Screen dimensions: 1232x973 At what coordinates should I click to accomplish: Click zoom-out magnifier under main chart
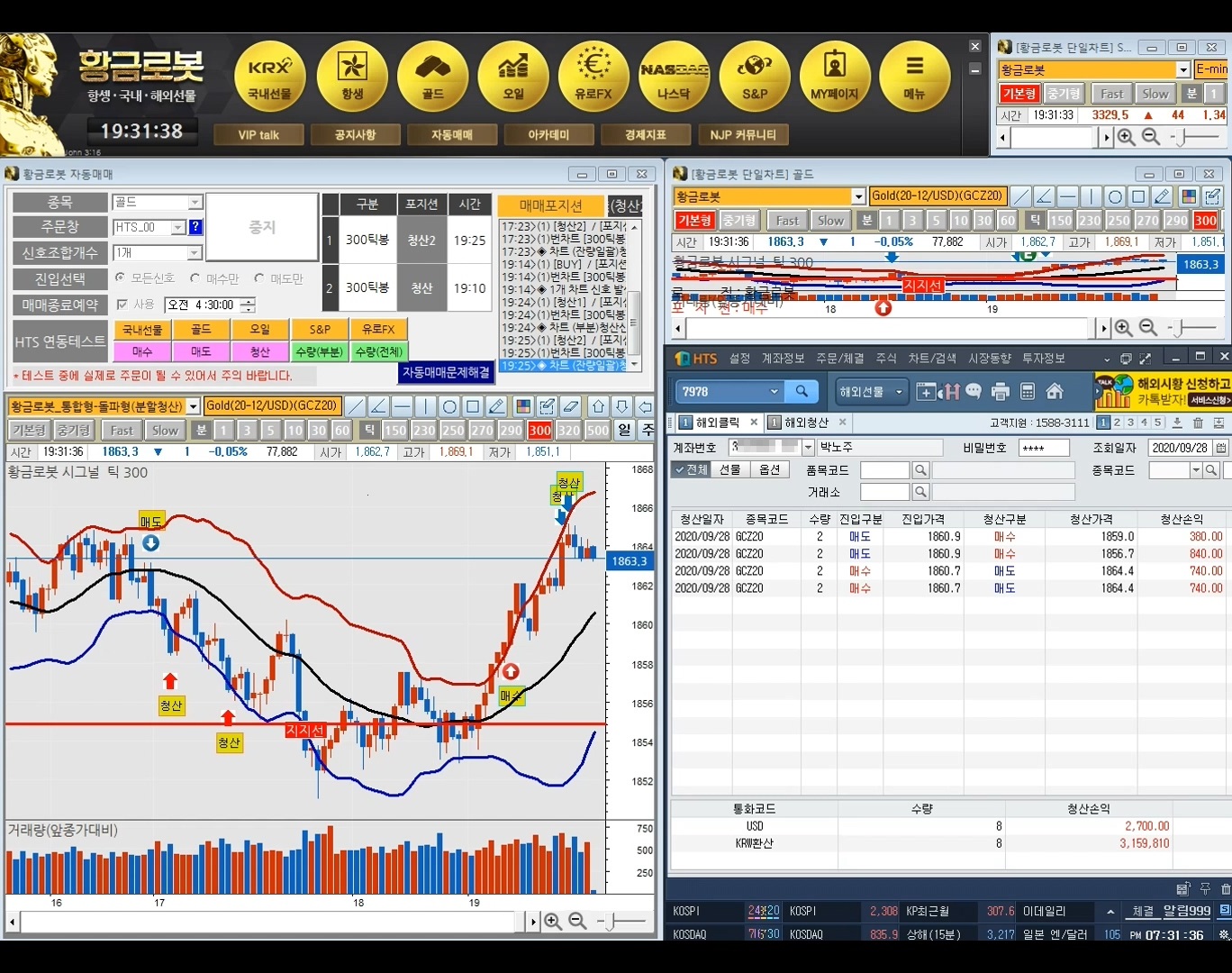click(578, 921)
